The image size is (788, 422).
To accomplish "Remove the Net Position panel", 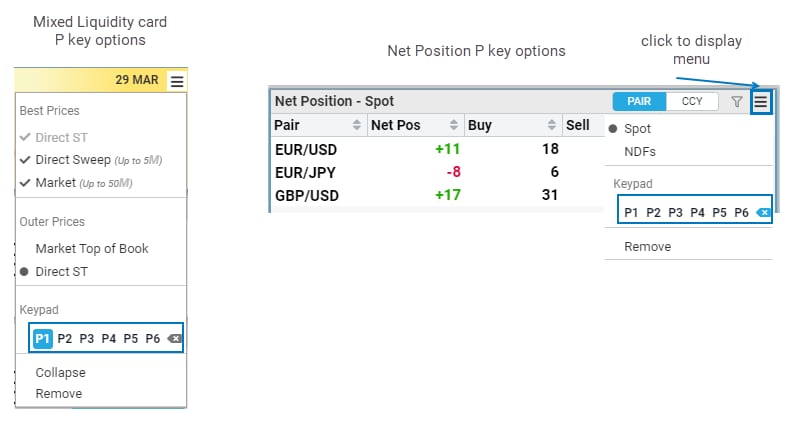I will [x=647, y=246].
